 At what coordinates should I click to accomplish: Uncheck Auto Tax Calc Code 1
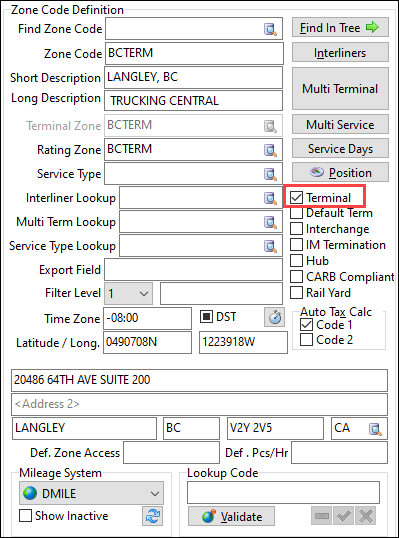(306, 325)
